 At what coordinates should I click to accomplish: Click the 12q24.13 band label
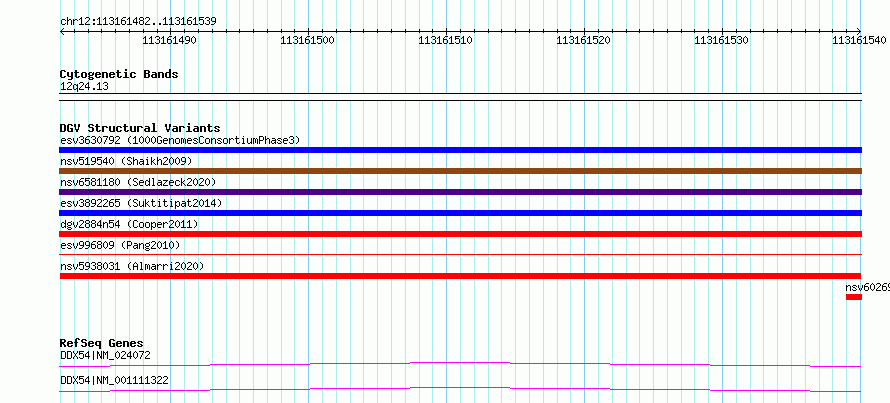pos(84,86)
